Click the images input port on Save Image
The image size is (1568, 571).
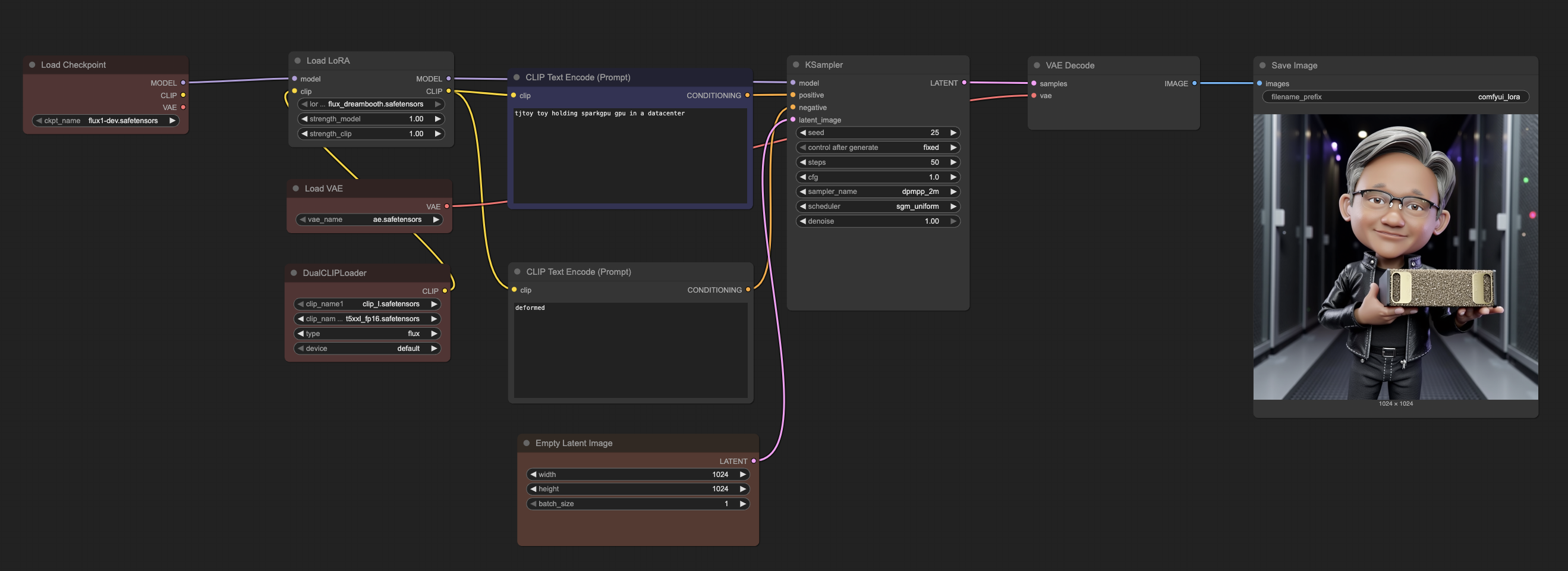1259,83
